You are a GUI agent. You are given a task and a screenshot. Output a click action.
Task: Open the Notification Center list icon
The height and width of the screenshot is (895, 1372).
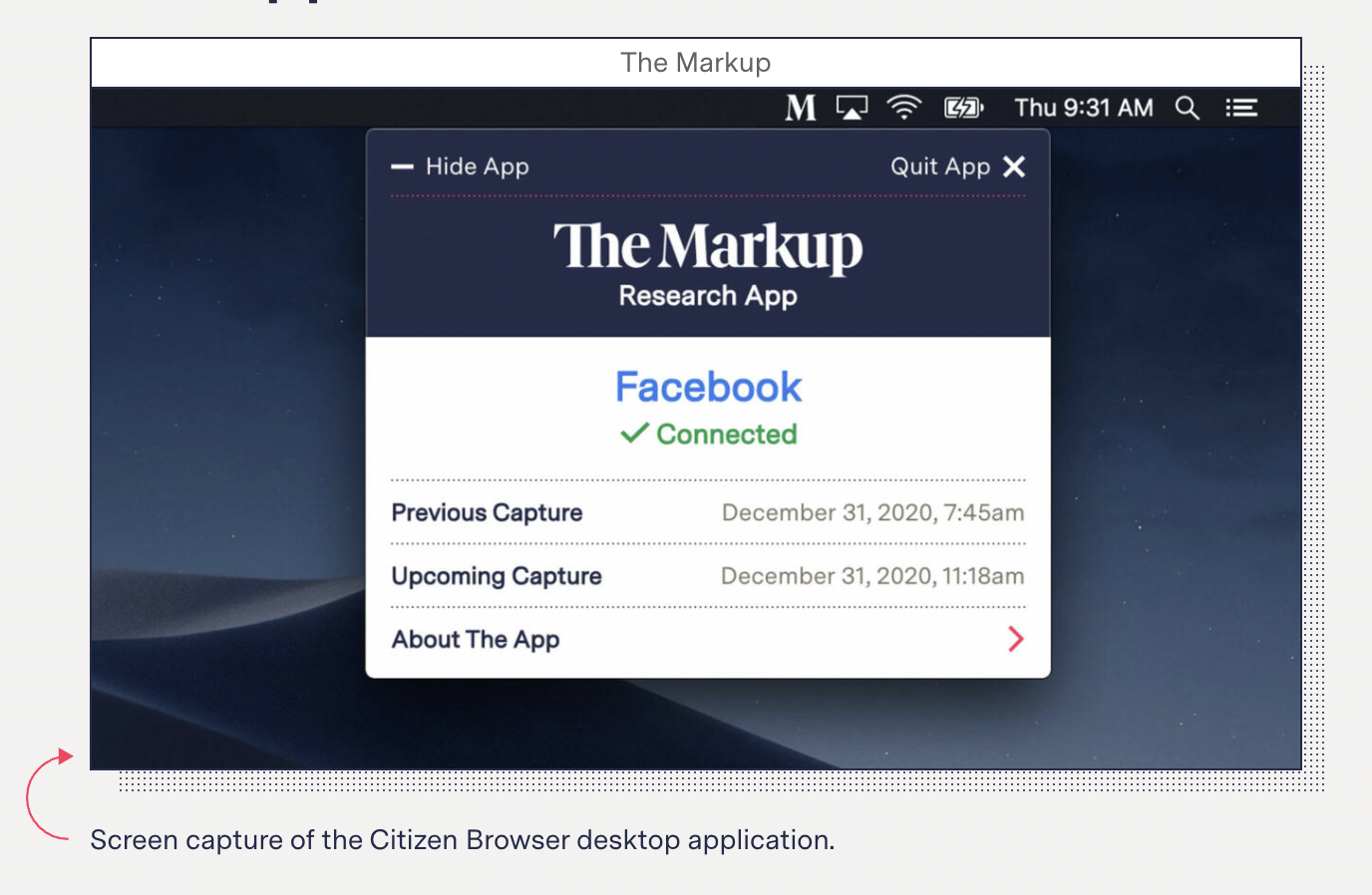click(x=1241, y=108)
